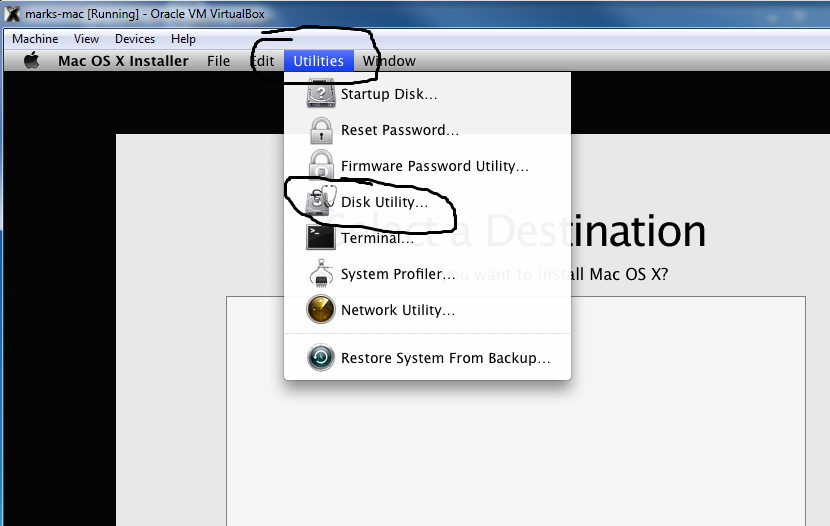The height and width of the screenshot is (526, 830).
Task: Click the Terminal black window icon
Action: [x=320, y=238]
